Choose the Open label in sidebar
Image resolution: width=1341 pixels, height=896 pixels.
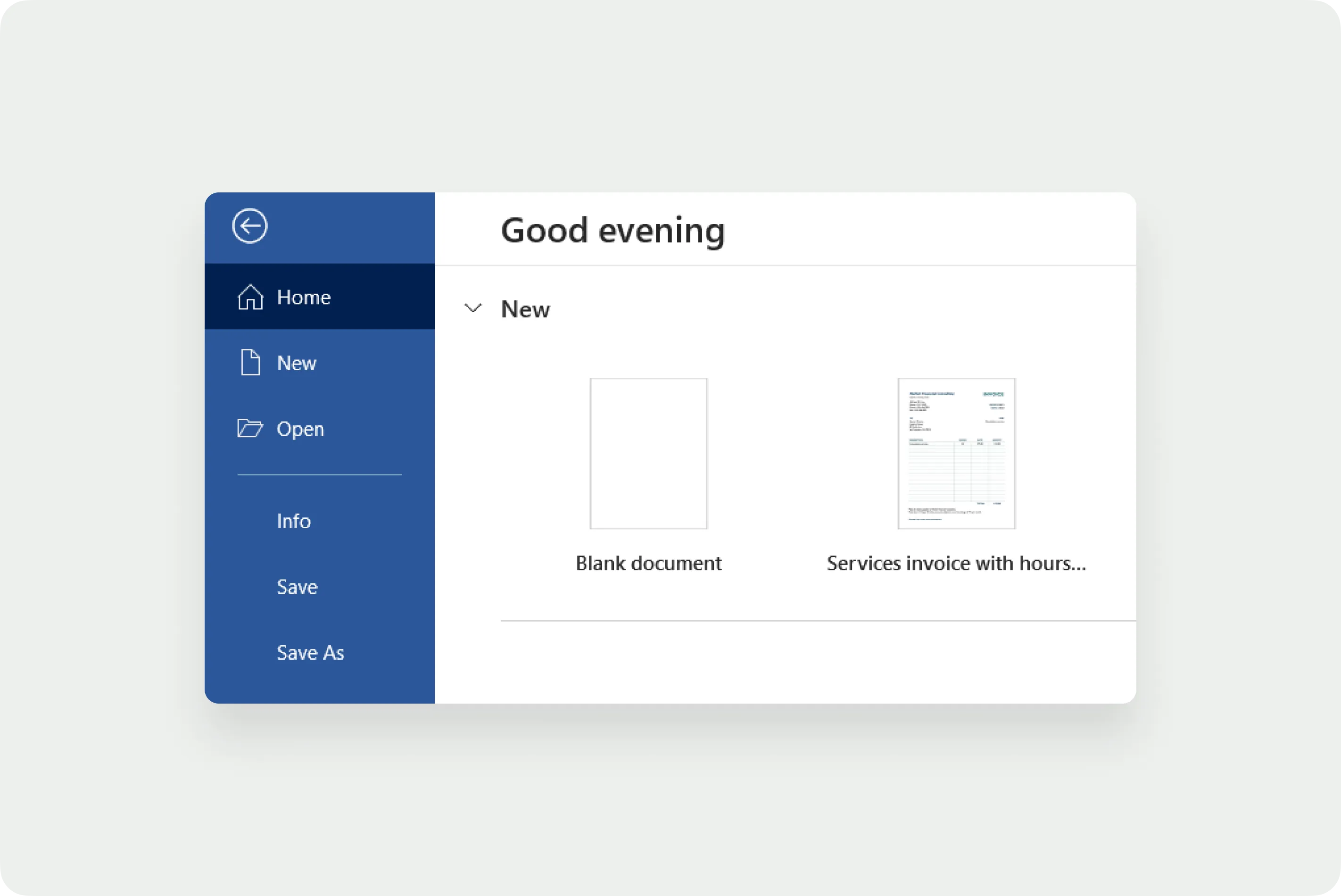click(300, 429)
